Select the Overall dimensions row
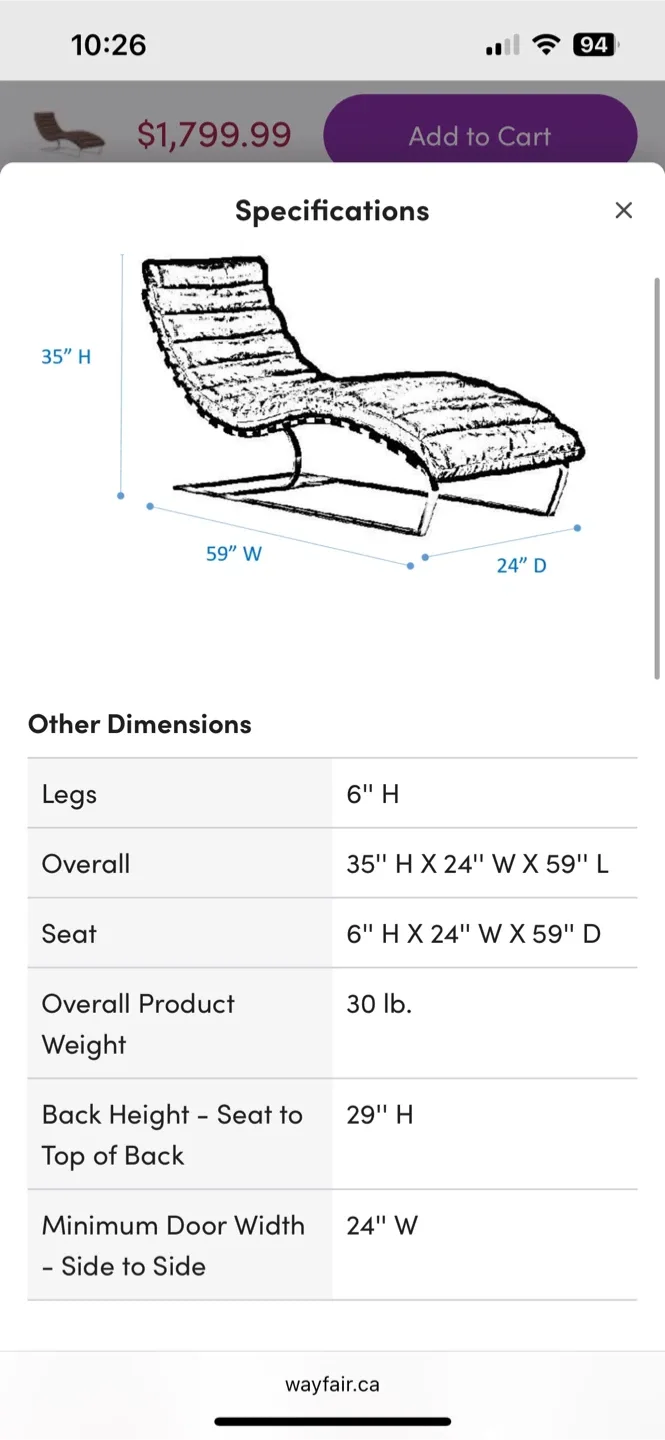The image size is (665, 1440). click(332, 863)
